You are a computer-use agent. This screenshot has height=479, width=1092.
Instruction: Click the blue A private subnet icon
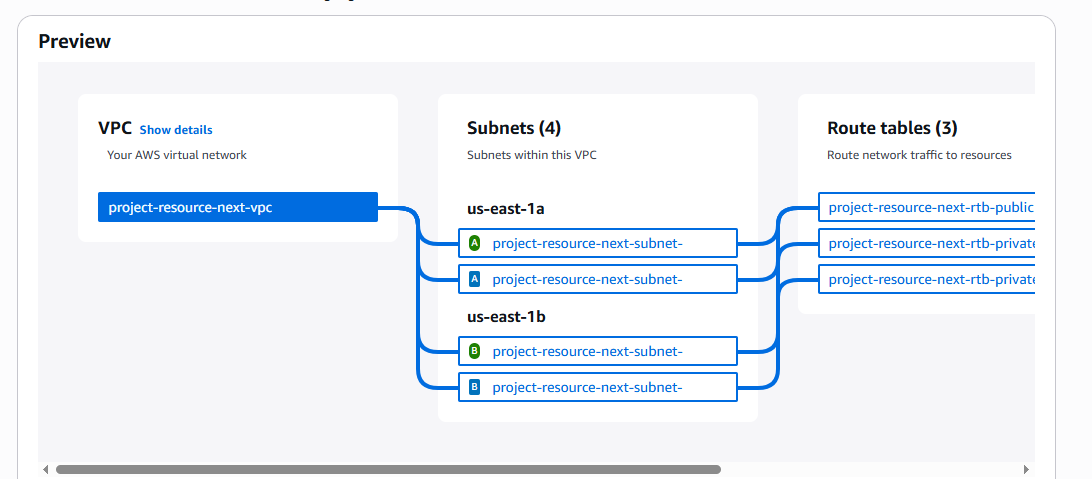coord(475,279)
